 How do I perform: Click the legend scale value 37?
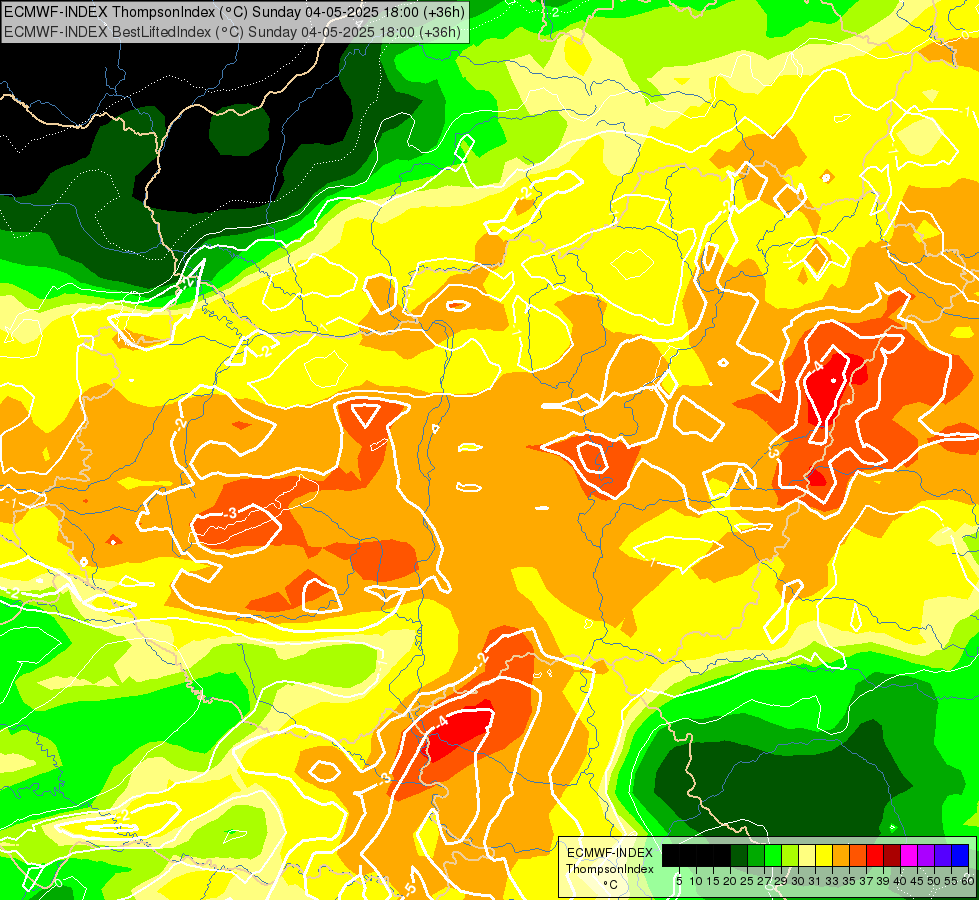pos(866,881)
